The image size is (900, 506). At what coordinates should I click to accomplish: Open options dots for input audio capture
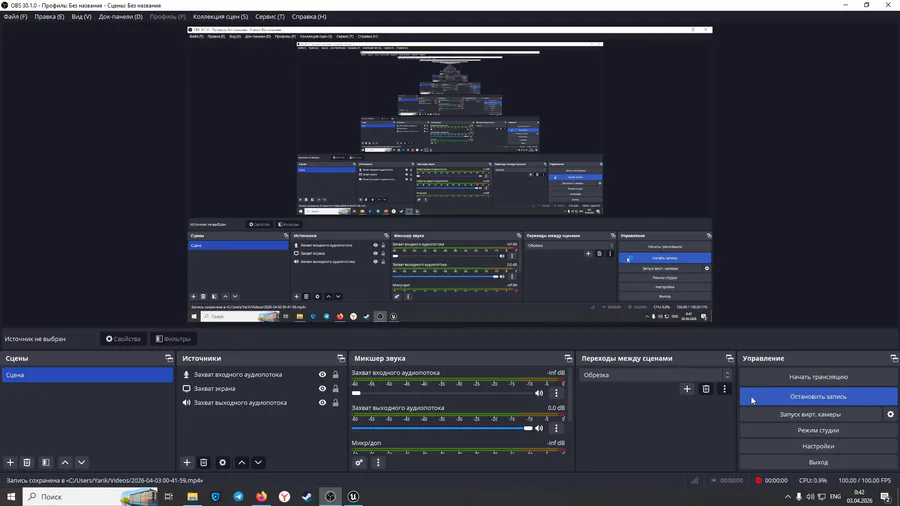click(556, 393)
